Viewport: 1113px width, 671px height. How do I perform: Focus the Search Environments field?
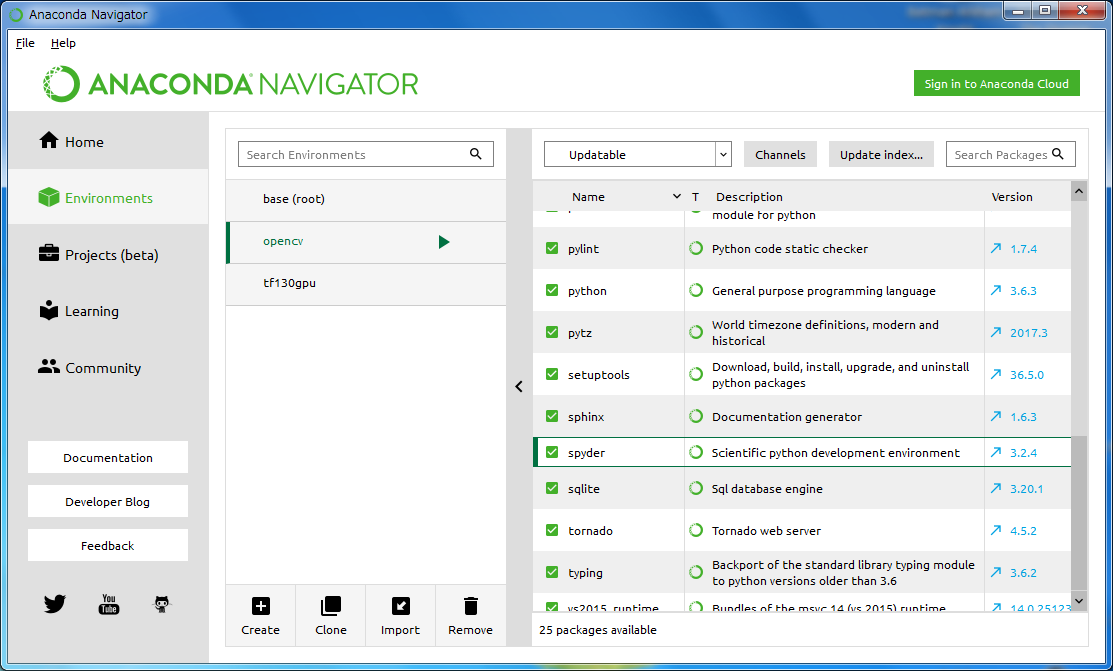366,154
